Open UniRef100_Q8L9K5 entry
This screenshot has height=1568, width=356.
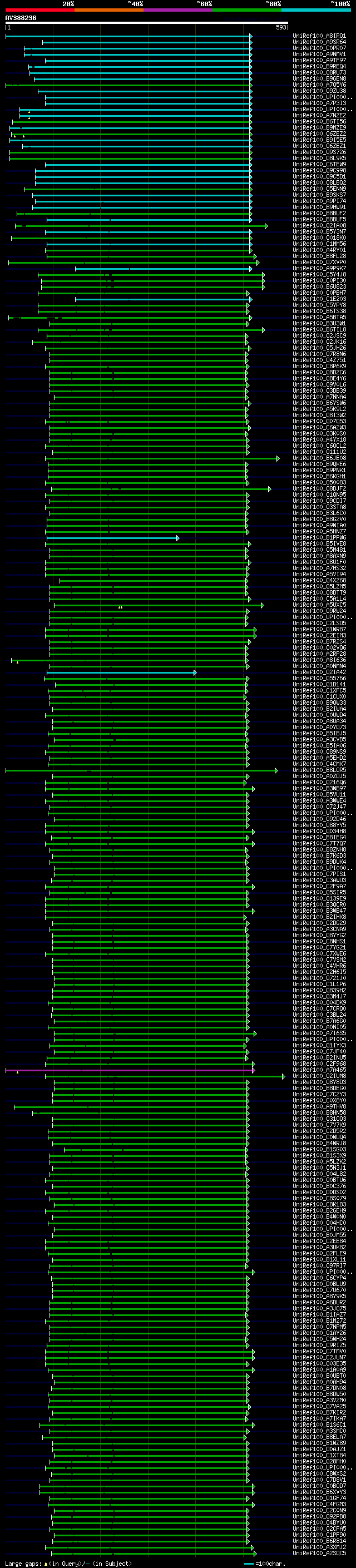[x=319, y=159]
